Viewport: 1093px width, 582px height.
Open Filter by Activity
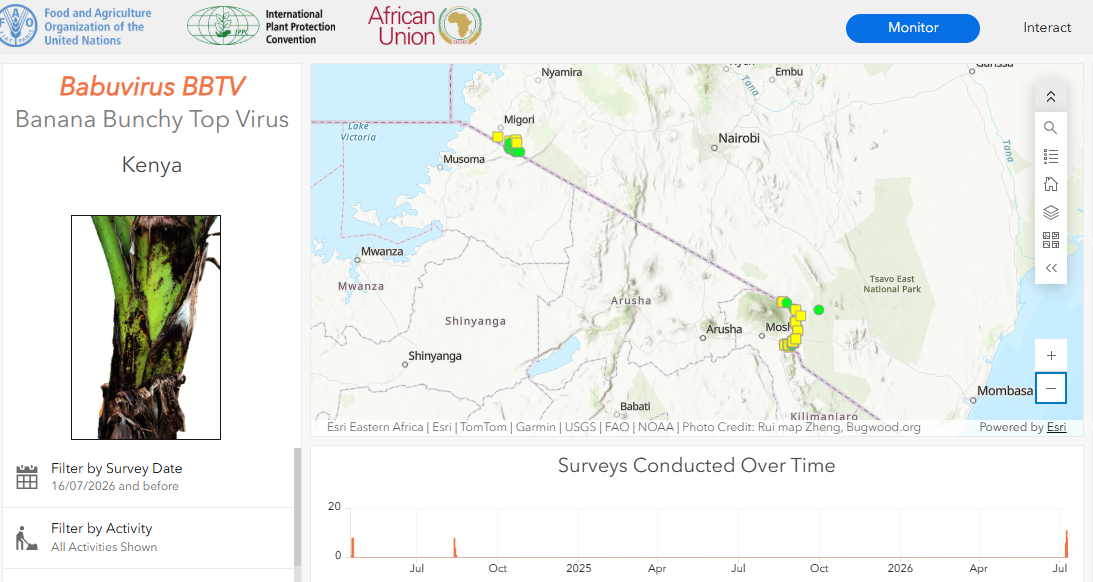coord(148,537)
